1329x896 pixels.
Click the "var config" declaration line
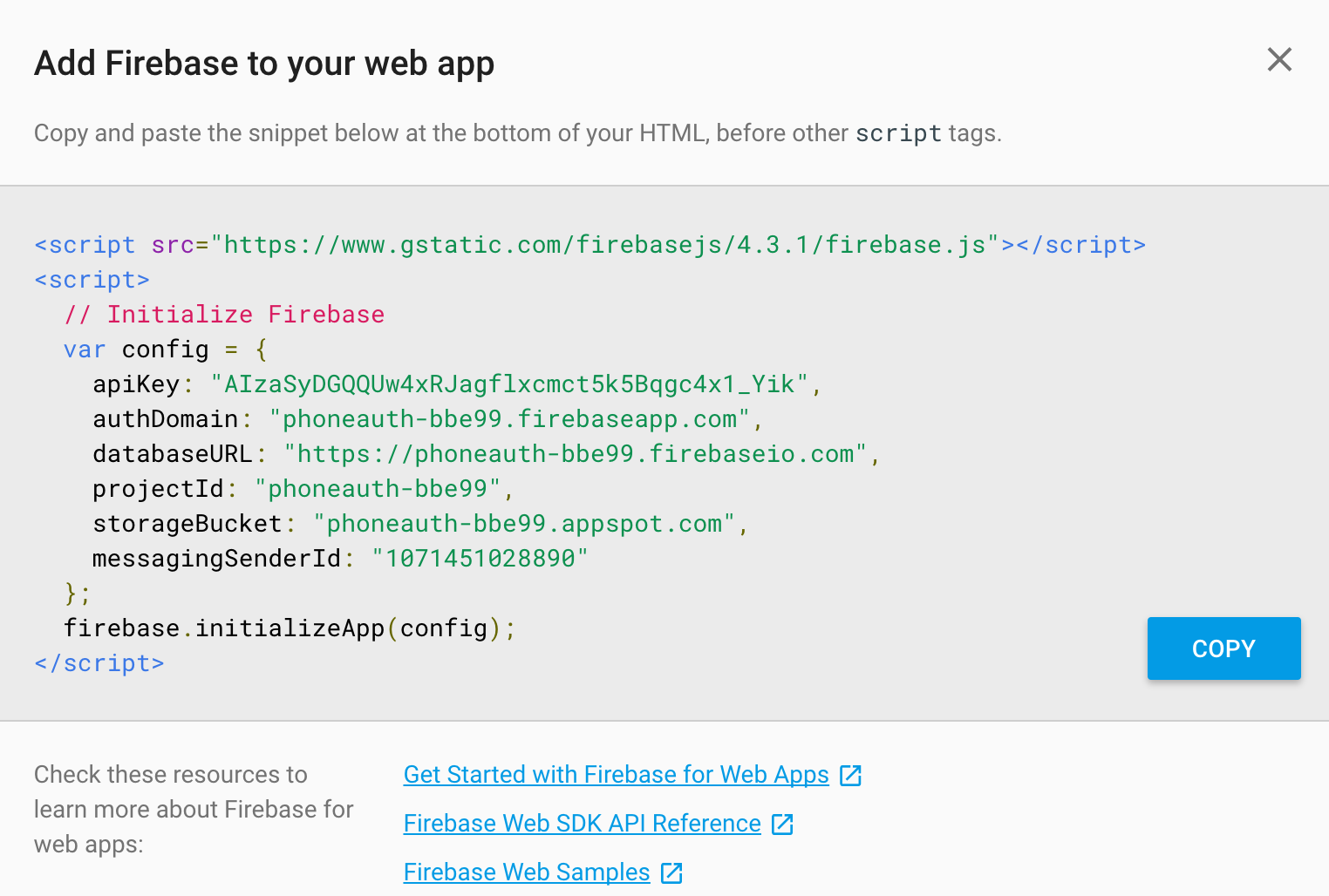pos(165,350)
